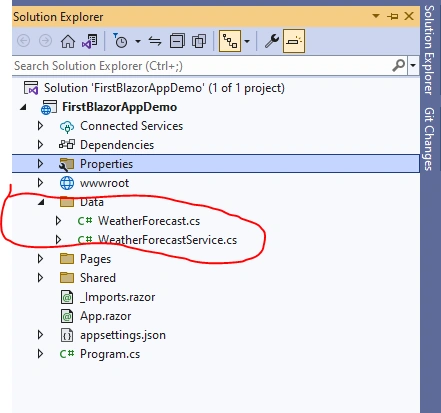Expand the Pages folder

[x=40, y=259]
